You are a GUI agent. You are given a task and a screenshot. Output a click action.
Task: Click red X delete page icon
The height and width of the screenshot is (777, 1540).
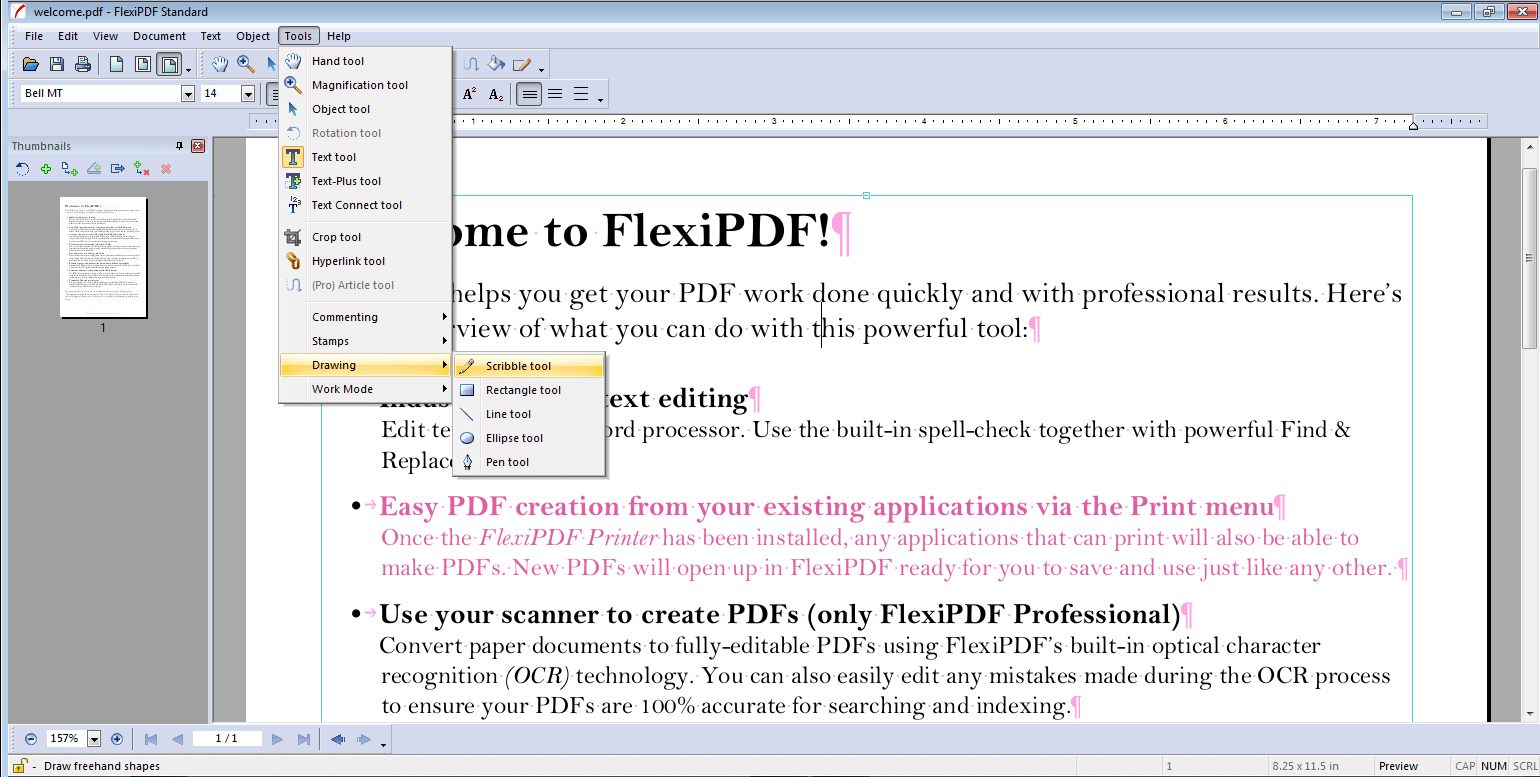point(166,169)
